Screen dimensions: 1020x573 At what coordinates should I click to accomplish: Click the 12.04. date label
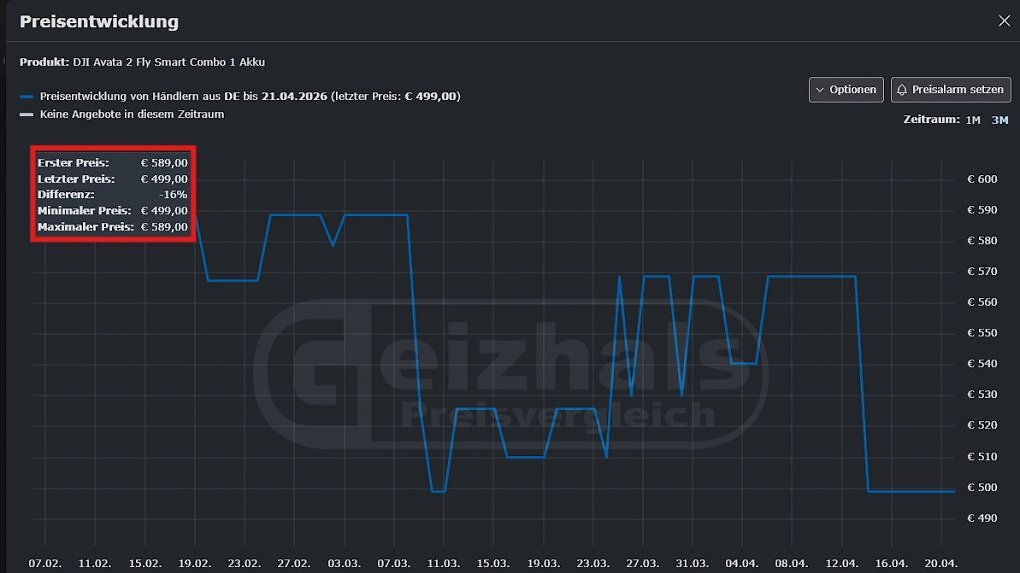(x=841, y=563)
